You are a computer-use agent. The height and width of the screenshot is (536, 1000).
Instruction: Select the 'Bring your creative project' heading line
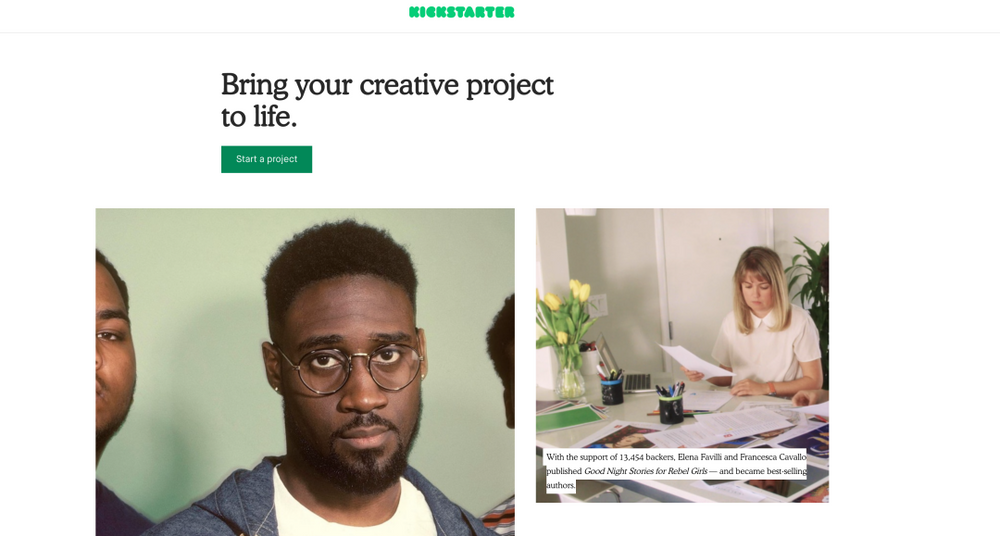(x=387, y=85)
